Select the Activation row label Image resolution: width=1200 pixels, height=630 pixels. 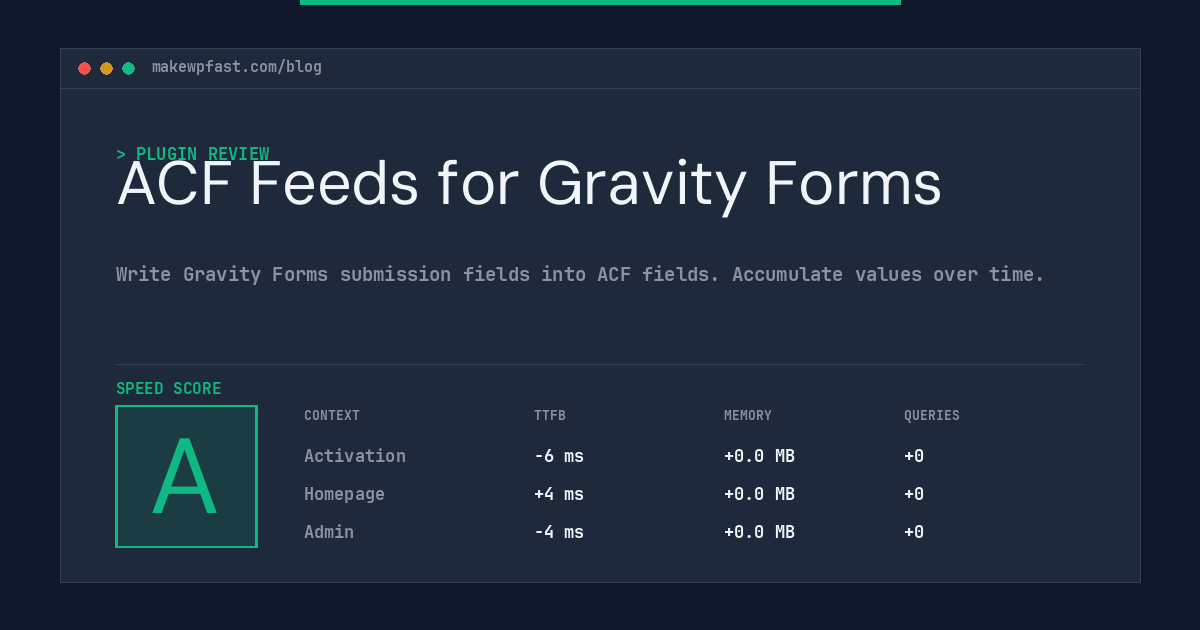point(355,456)
